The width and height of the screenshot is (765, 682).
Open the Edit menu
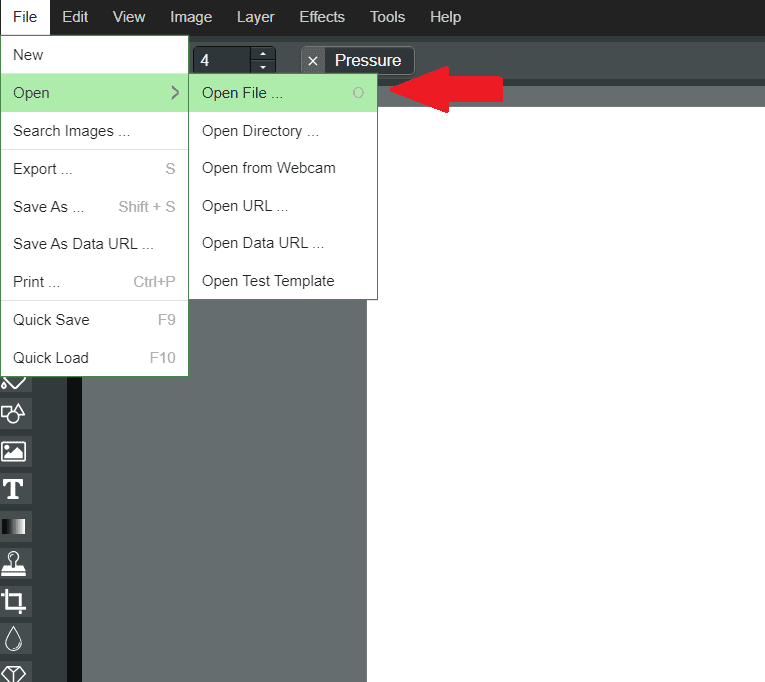pyautogui.click(x=75, y=17)
